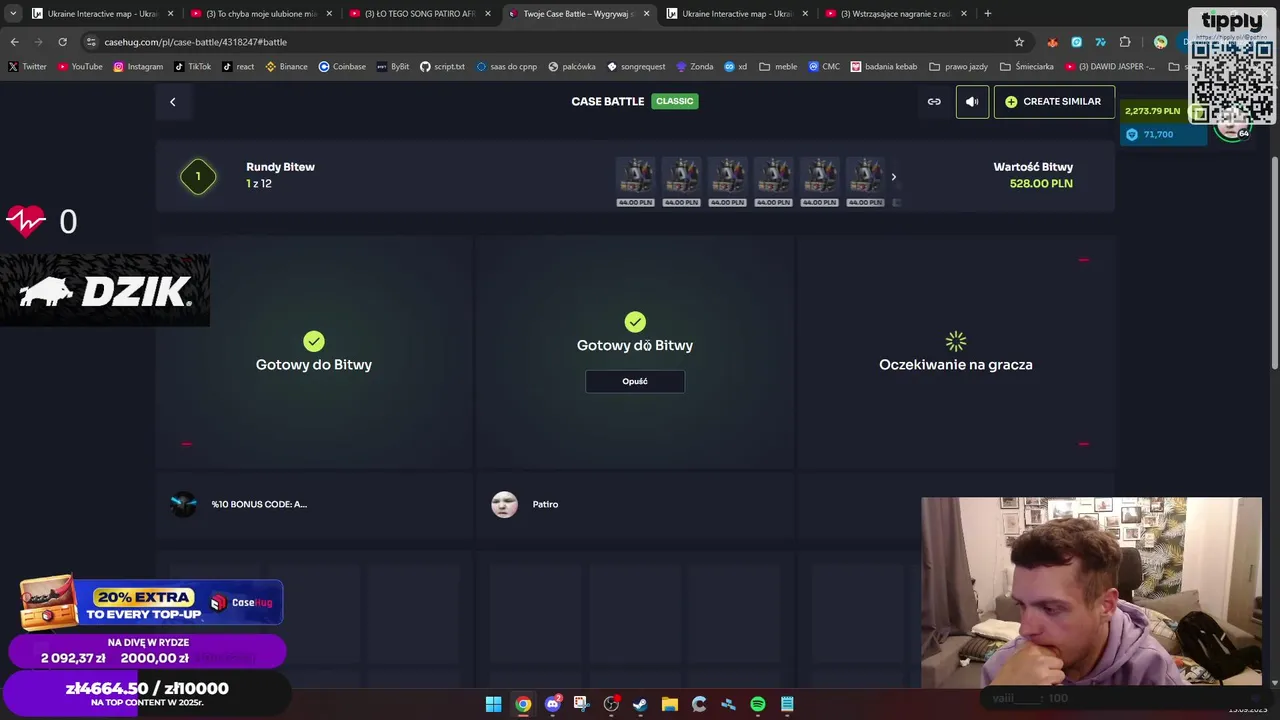
Task: Open the 'saas do cpnp' bookmark
Action: (x=507, y=67)
